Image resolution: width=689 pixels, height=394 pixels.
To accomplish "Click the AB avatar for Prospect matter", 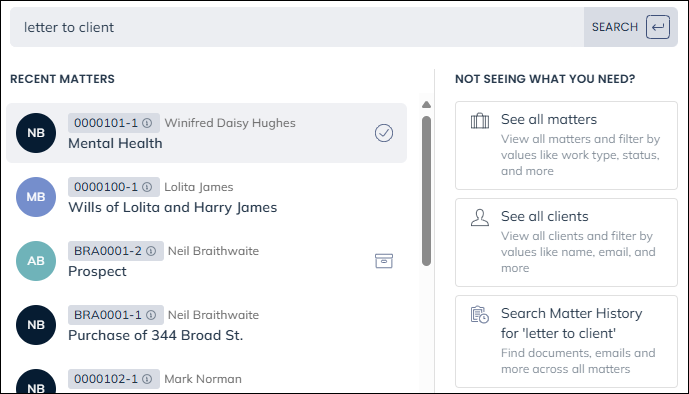I will 36,261.
